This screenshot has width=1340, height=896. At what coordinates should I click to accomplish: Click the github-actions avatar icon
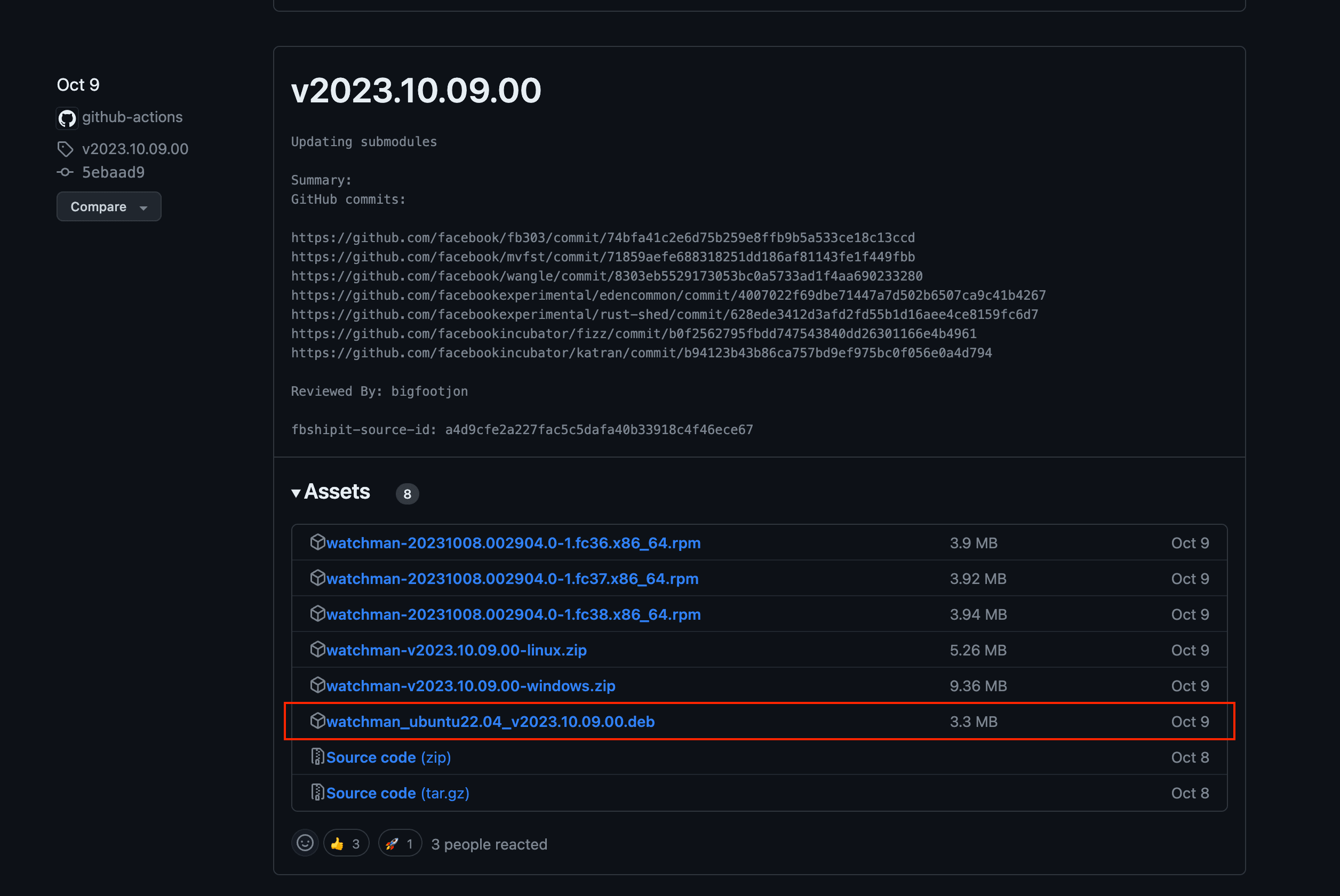pyautogui.click(x=67, y=118)
